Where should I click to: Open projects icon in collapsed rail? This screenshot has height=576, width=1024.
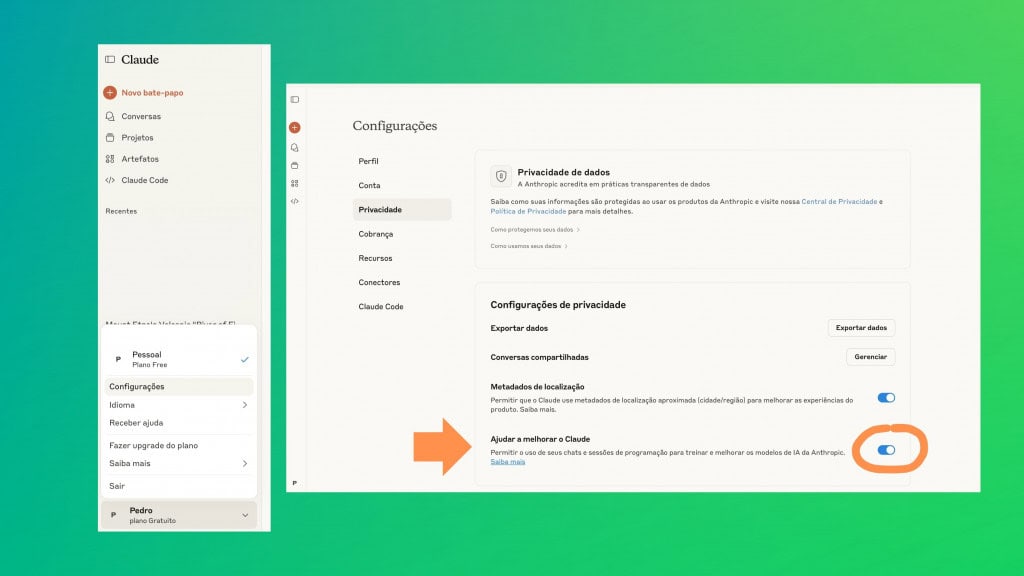point(295,165)
